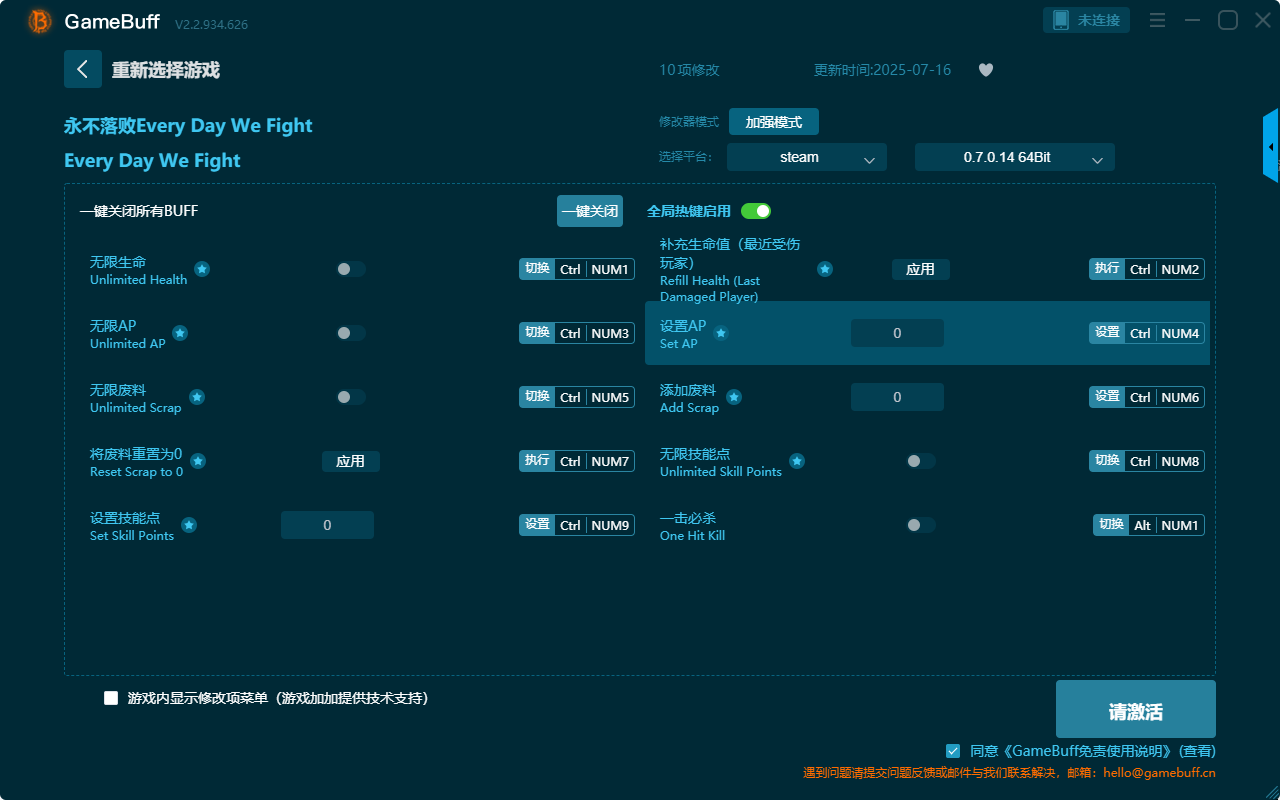Toggle the Unlimited Scrap switch
Image resolution: width=1280 pixels, height=800 pixels.
(x=351, y=397)
